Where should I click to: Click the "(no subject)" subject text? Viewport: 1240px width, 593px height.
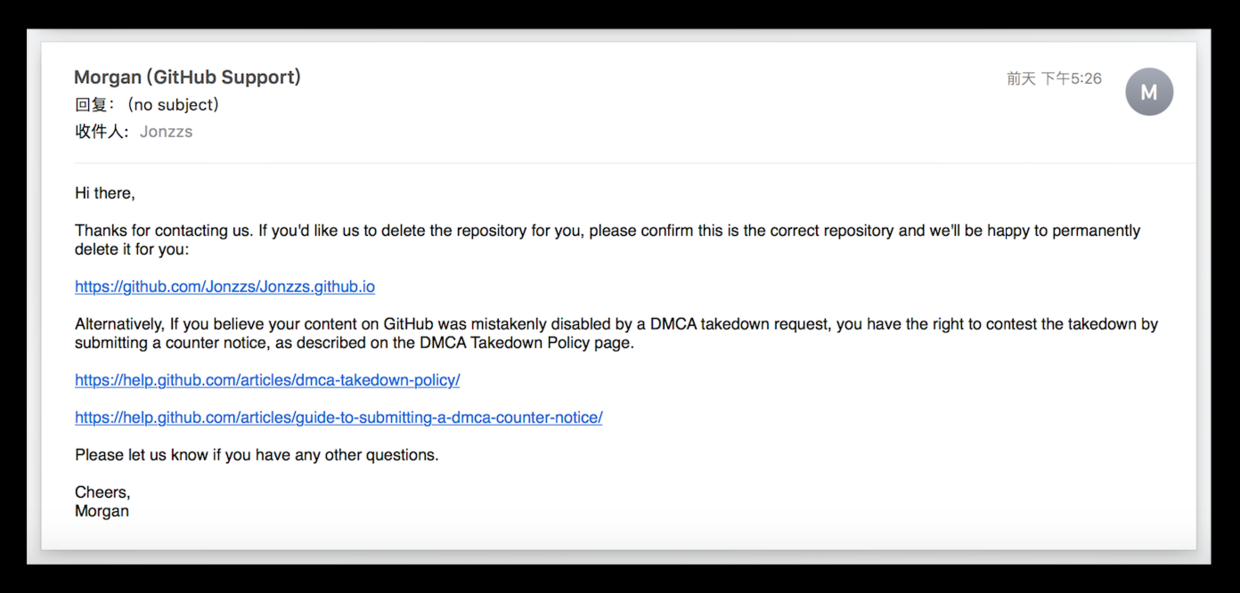click(x=173, y=105)
